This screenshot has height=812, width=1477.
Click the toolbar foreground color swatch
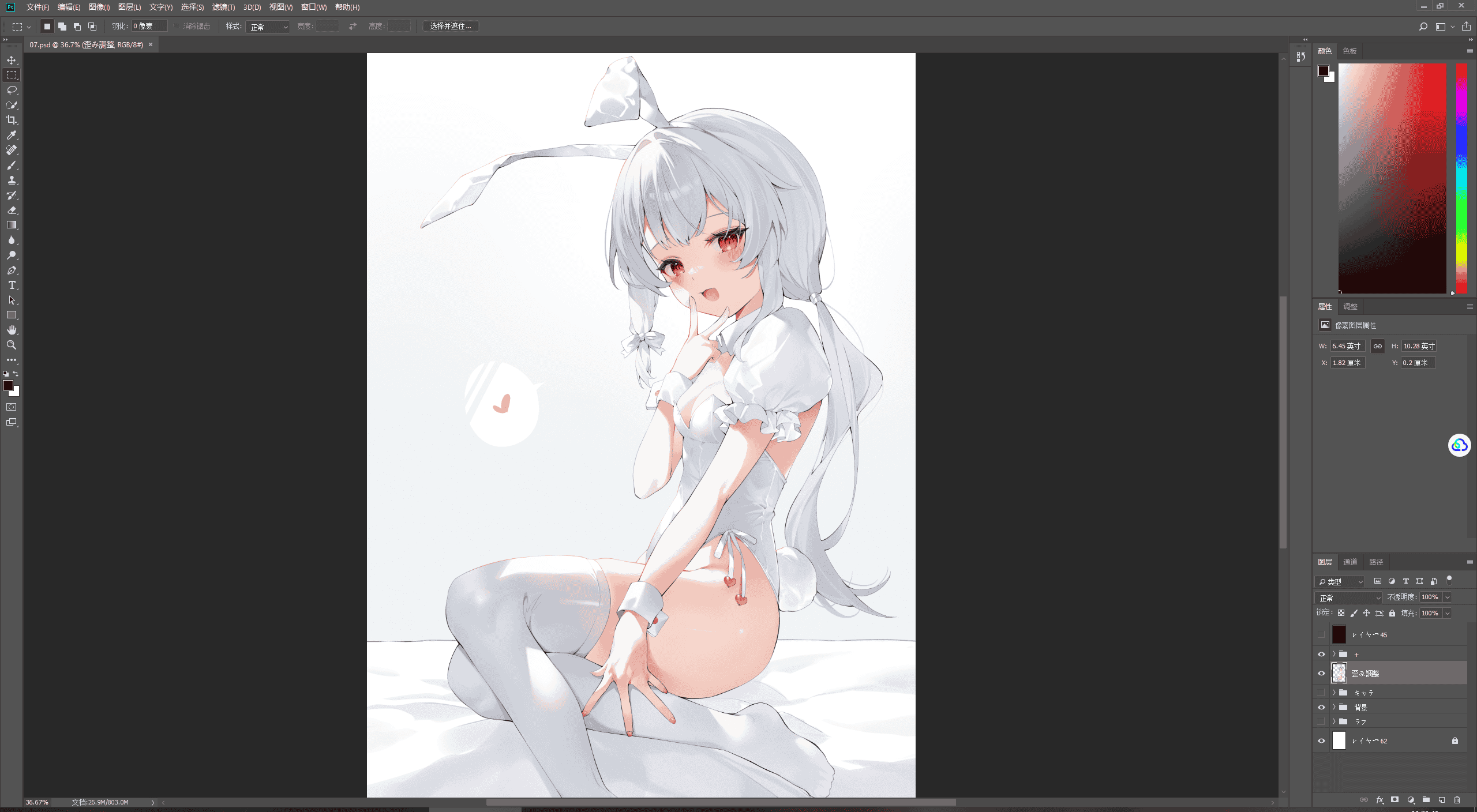(8, 385)
